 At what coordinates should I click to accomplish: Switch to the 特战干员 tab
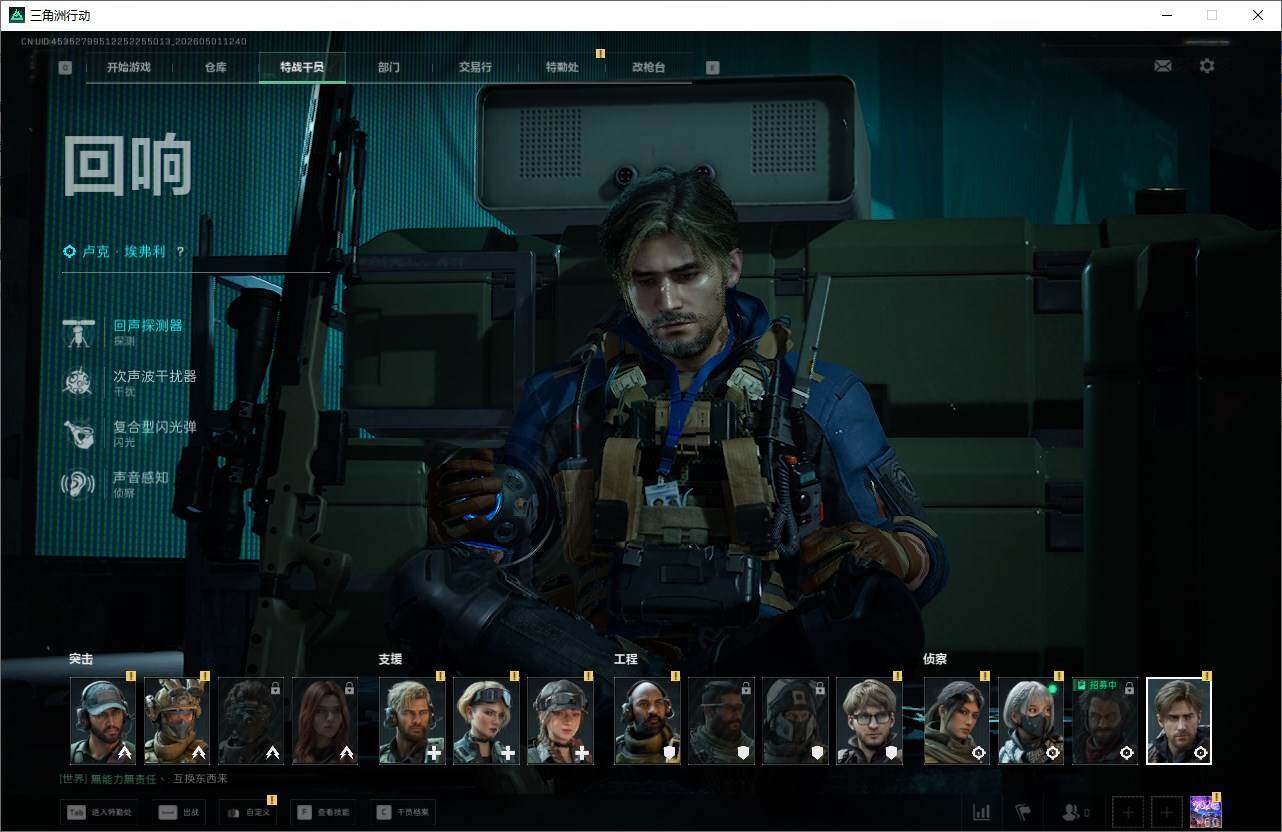tap(302, 67)
